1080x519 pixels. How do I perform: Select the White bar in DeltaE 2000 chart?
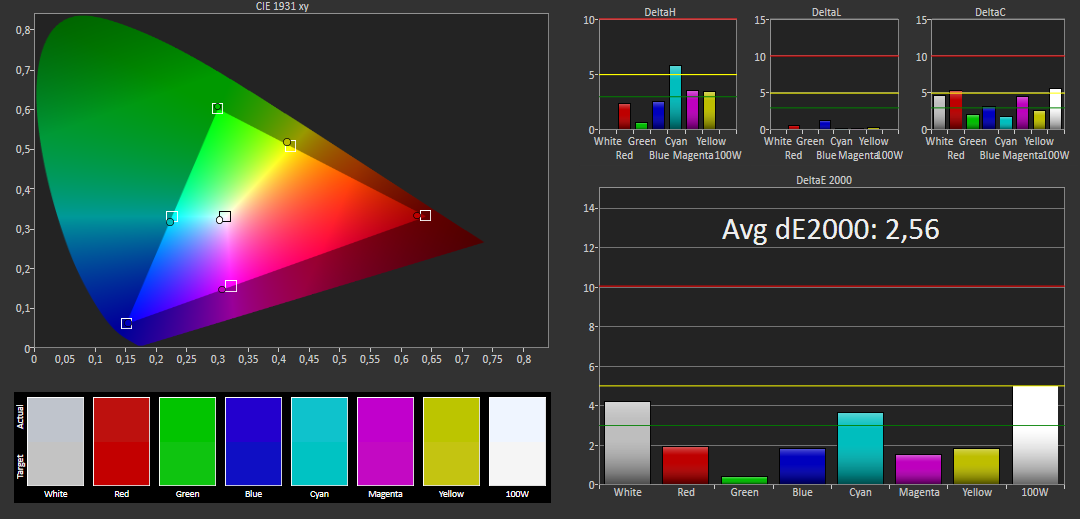click(x=627, y=443)
